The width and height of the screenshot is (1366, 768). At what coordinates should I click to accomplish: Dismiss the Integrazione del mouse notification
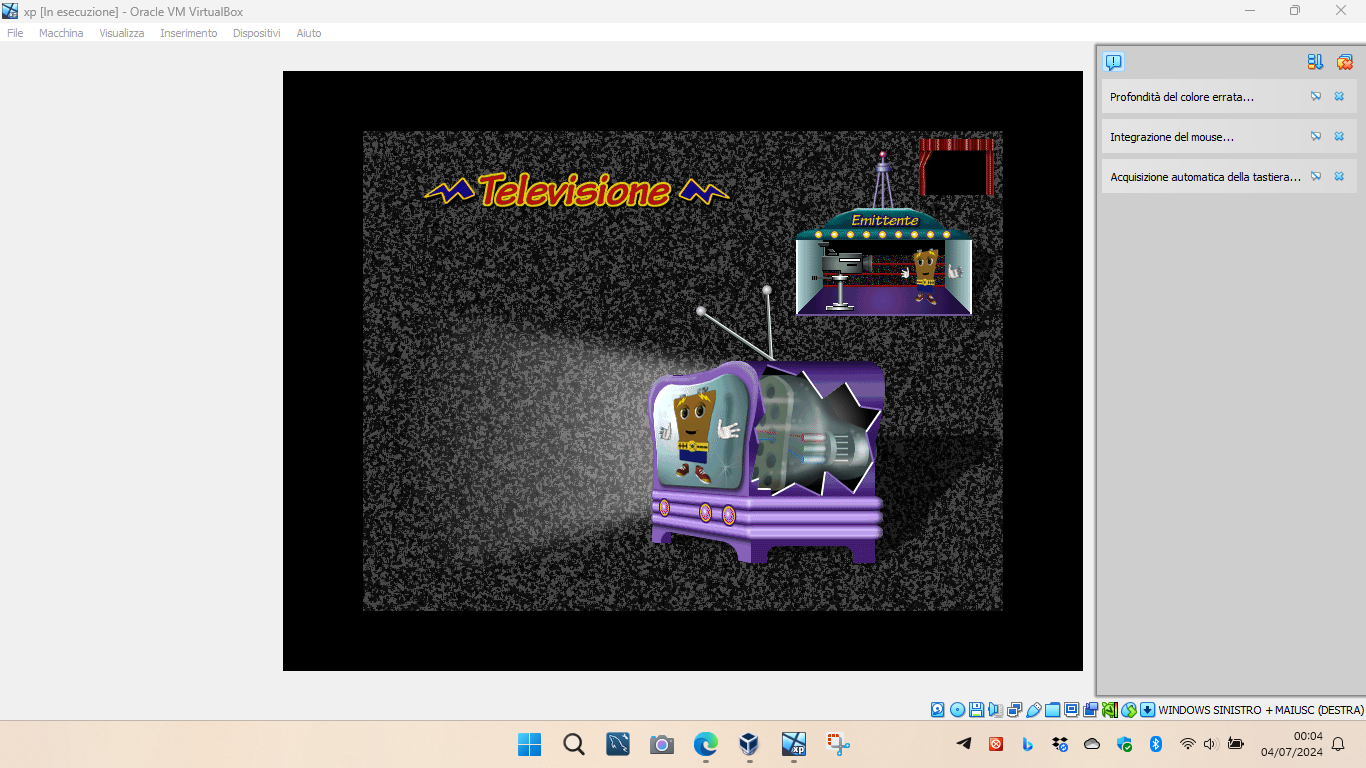coord(1339,136)
